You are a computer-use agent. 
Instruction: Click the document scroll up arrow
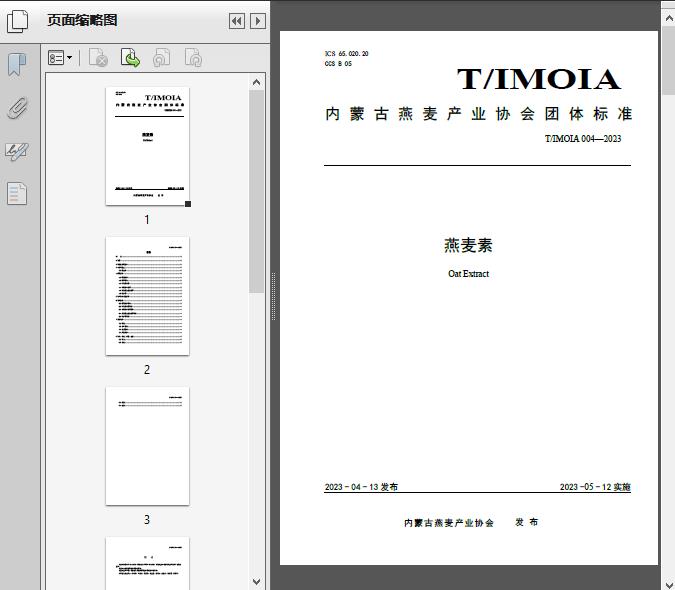[x=669, y=18]
